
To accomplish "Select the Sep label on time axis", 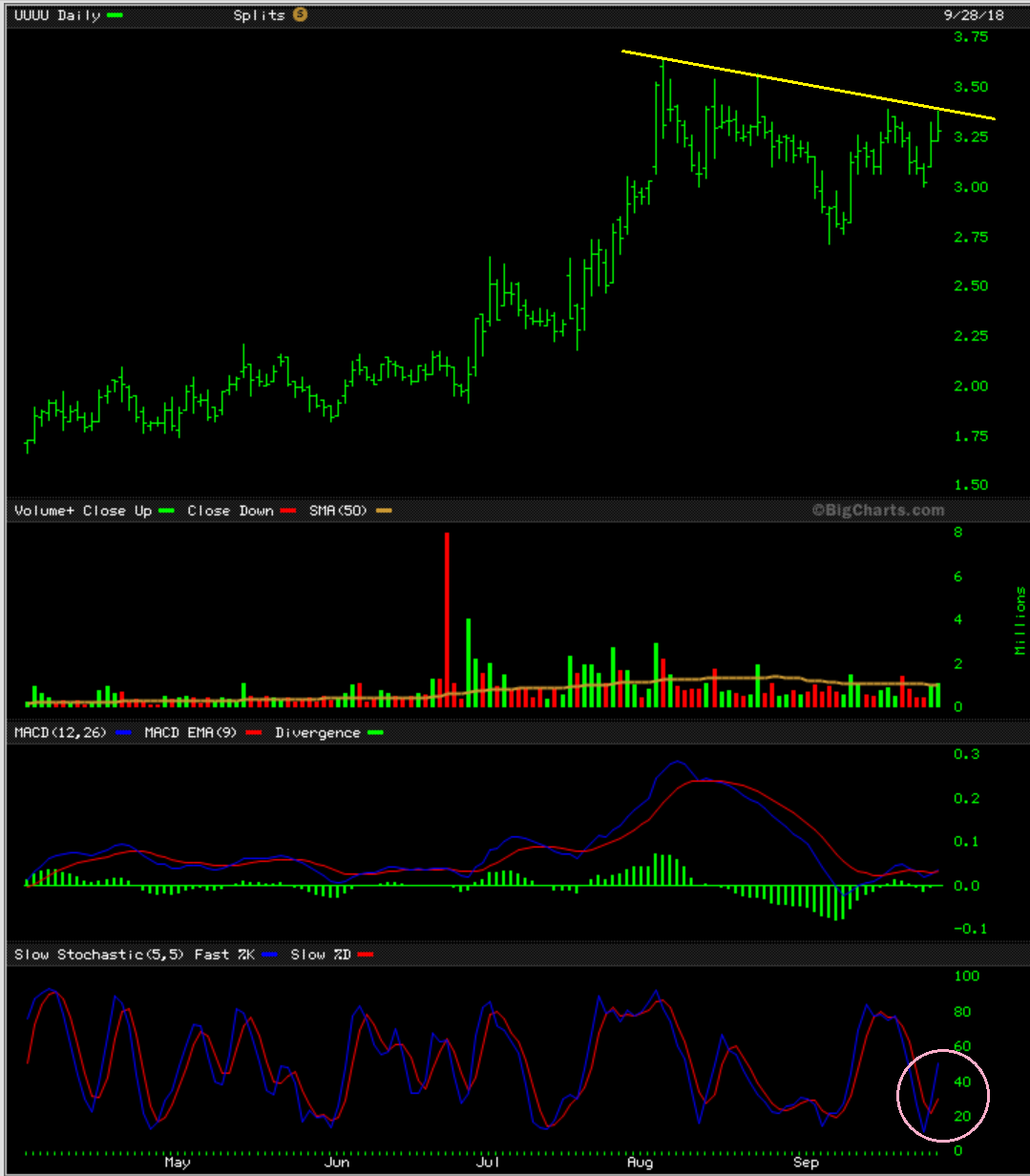I will pyautogui.click(x=807, y=1164).
